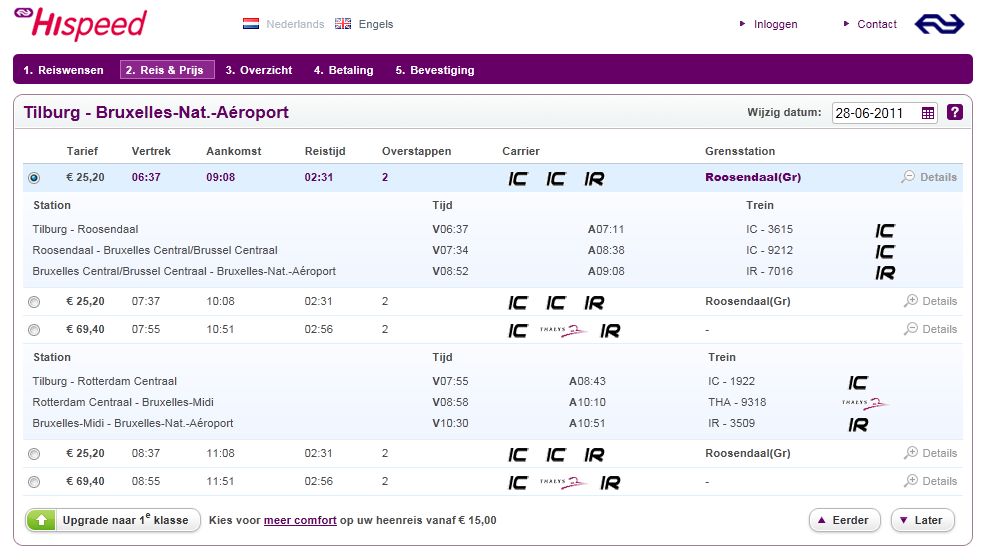This screenshot has height=560, width=987.
Task: Select the 07:37 departure radio button
Action: coord(35,301)
